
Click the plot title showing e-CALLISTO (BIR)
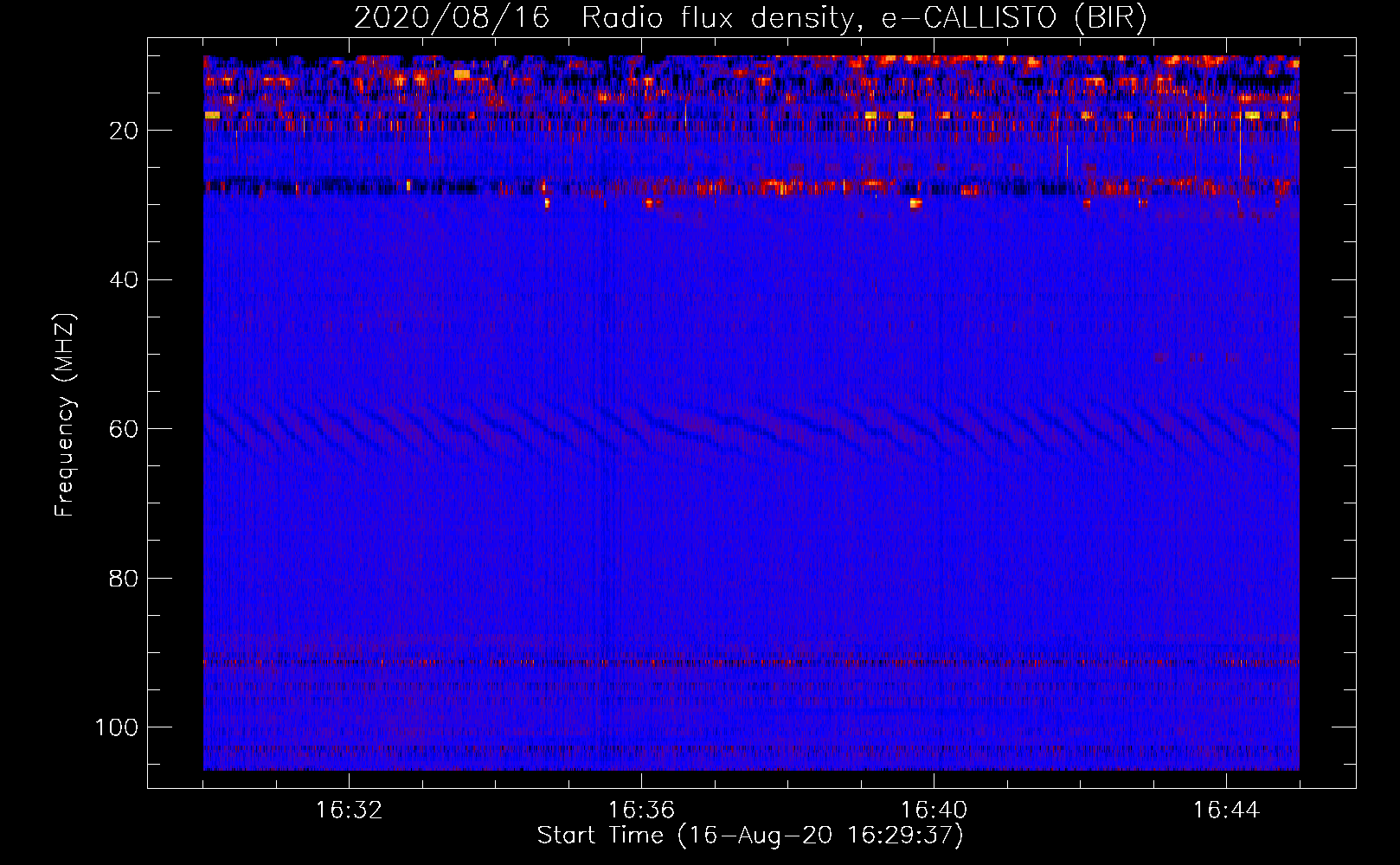(750, 18)
